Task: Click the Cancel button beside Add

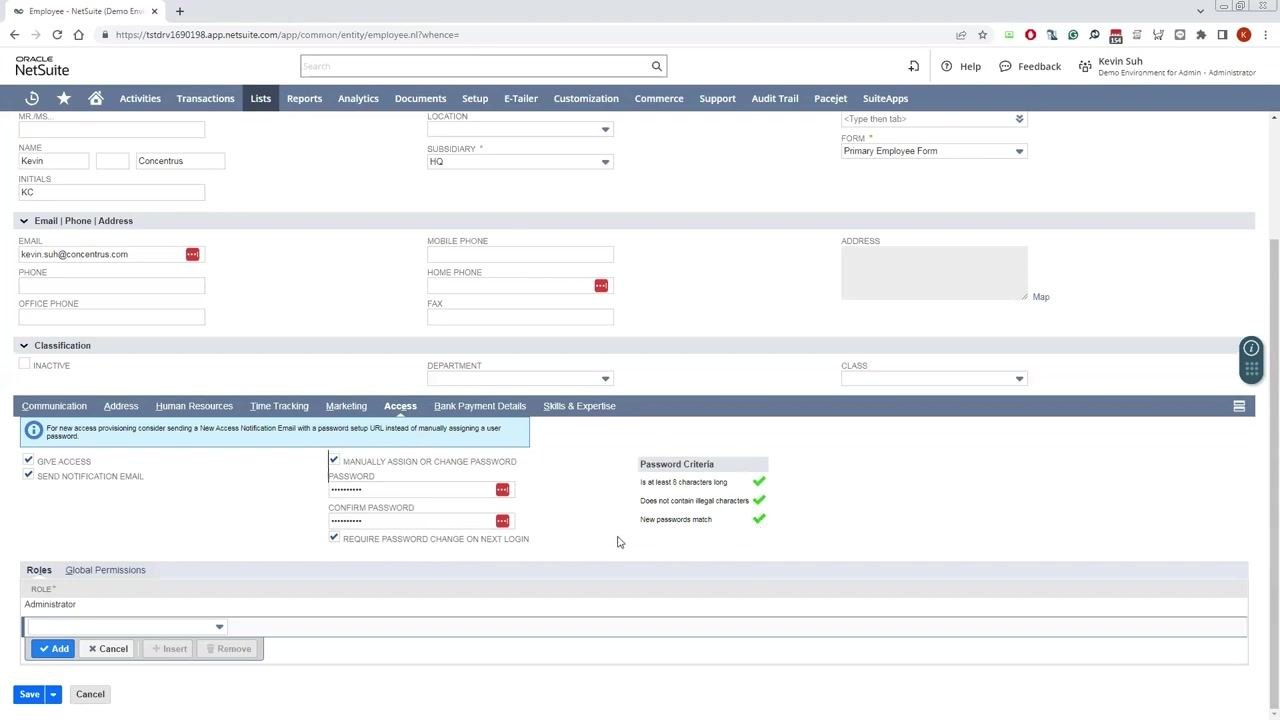Action: [x=107, y=649]
